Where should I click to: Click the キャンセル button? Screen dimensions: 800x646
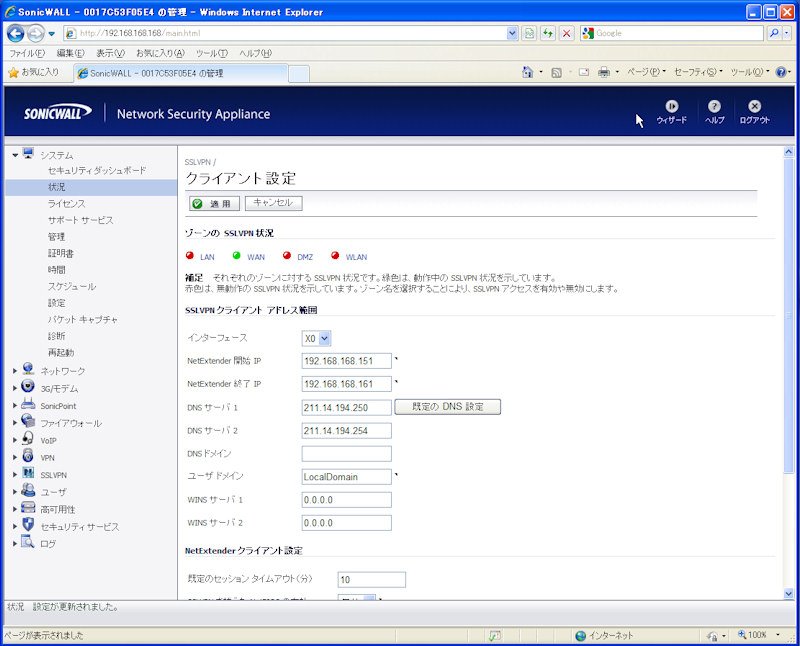coord(273,203)
